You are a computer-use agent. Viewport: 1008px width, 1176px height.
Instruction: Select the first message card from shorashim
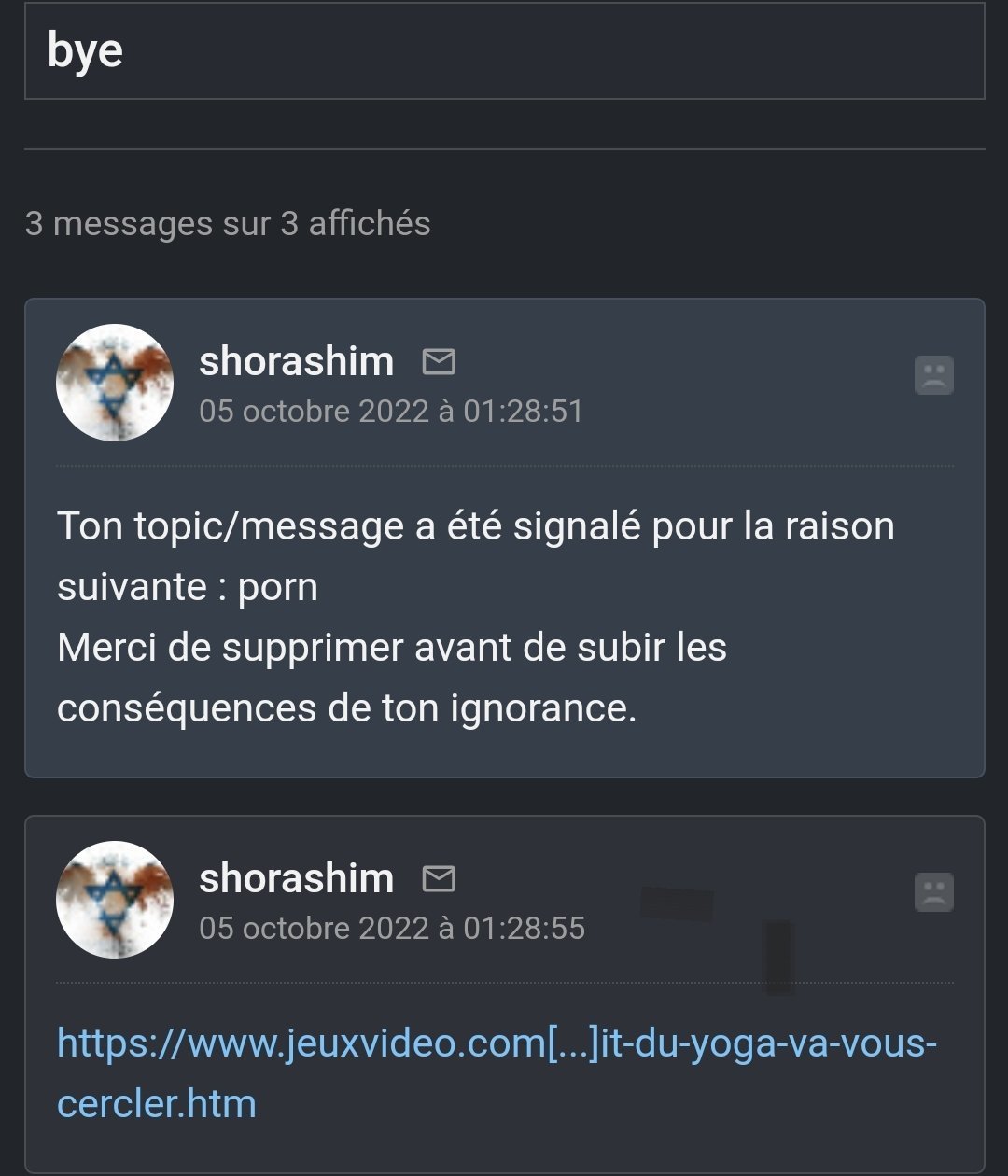[504, 538]
